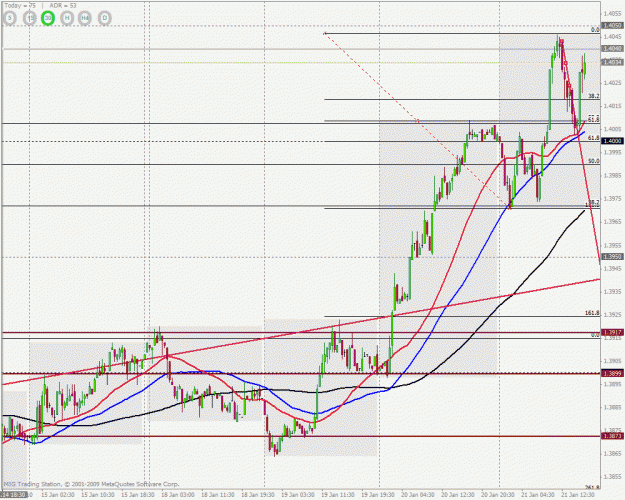Click the 'Today = 75' range label

coord(20,6)
